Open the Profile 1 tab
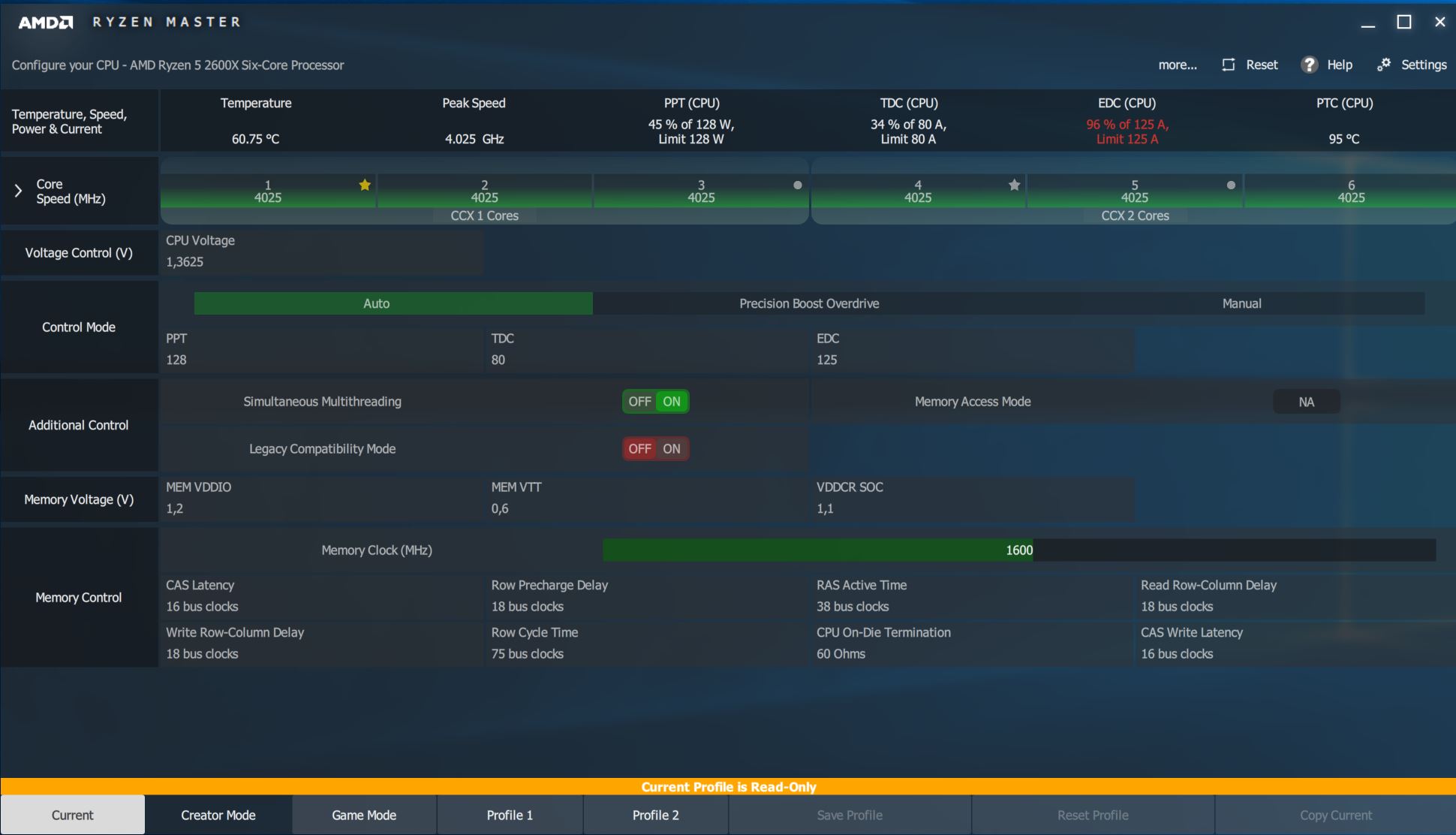This screenshot has height=835, width=1456. click(x=510, y=815)
